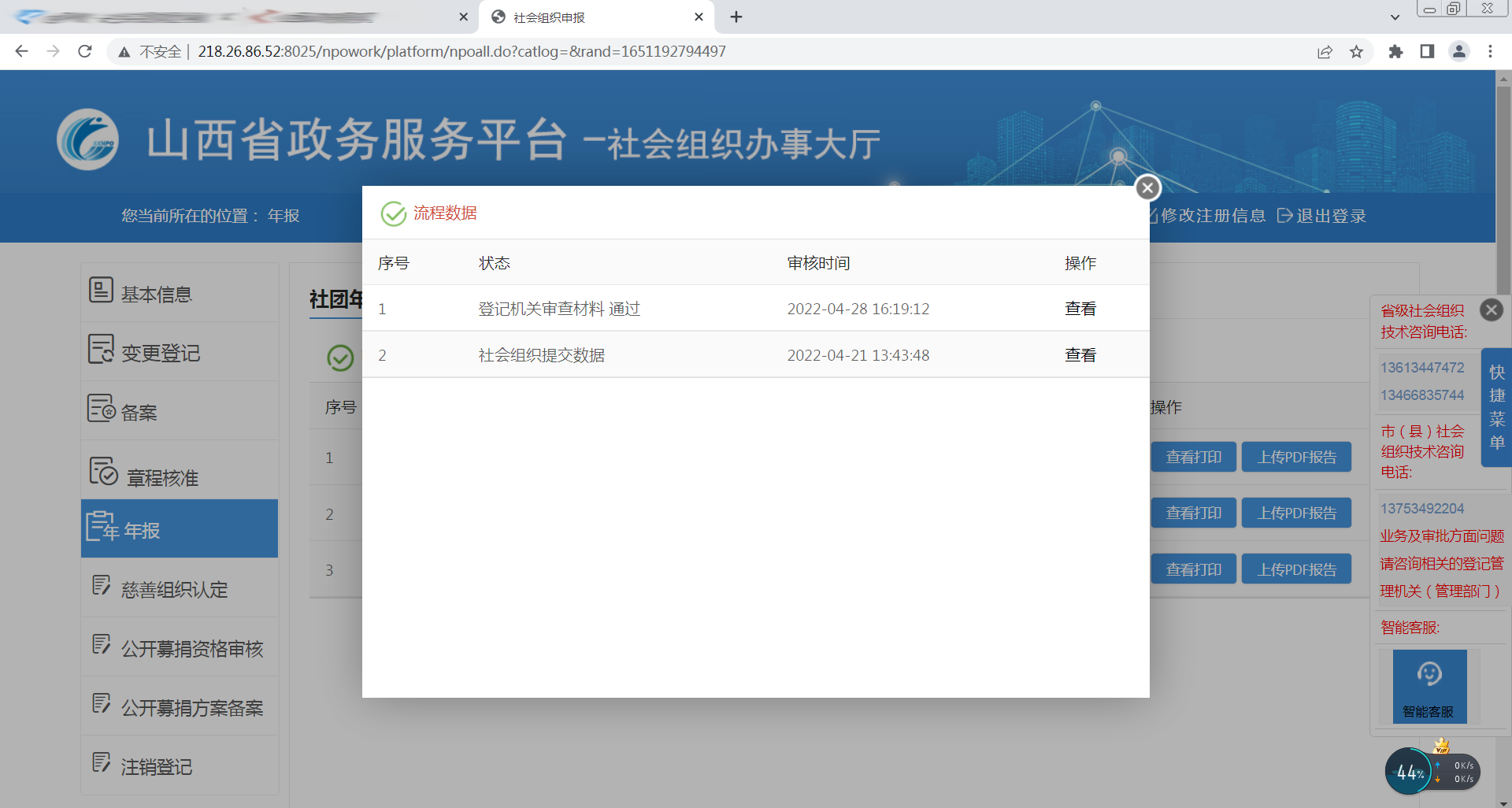Select the 年报 sidebar menu item
This screenshot has width=1512, height=808.
pyautogui.click(x=142, y=530)
